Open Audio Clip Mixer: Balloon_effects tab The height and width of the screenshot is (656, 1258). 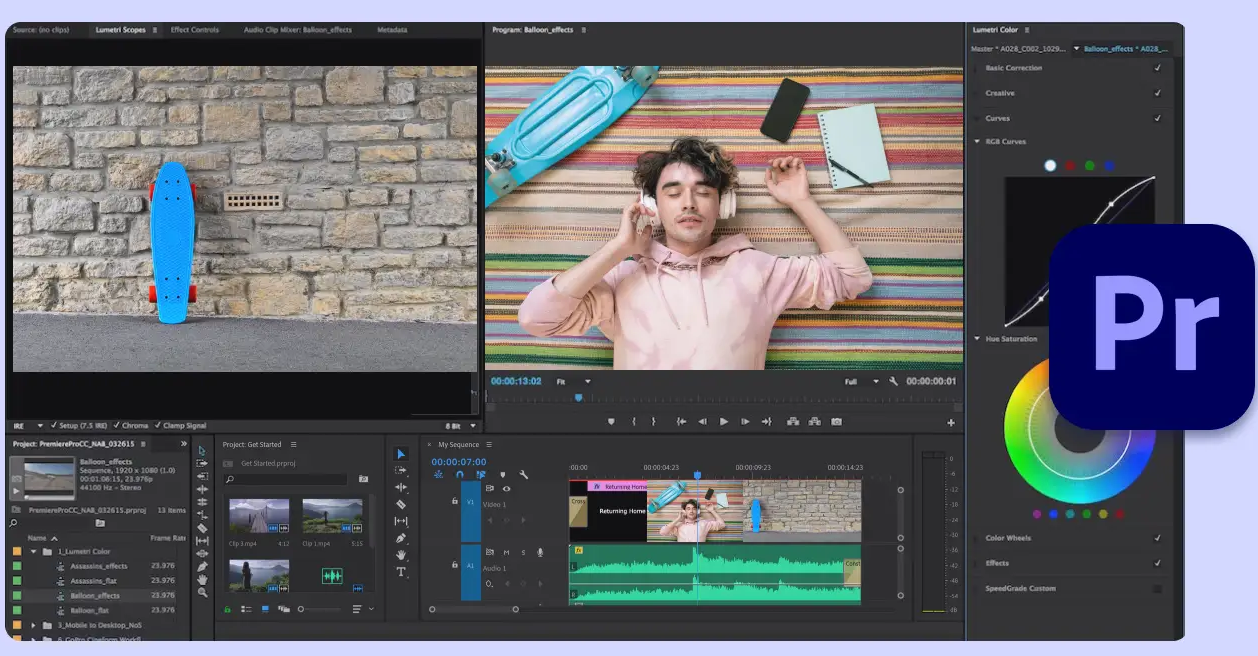[298, 30]
